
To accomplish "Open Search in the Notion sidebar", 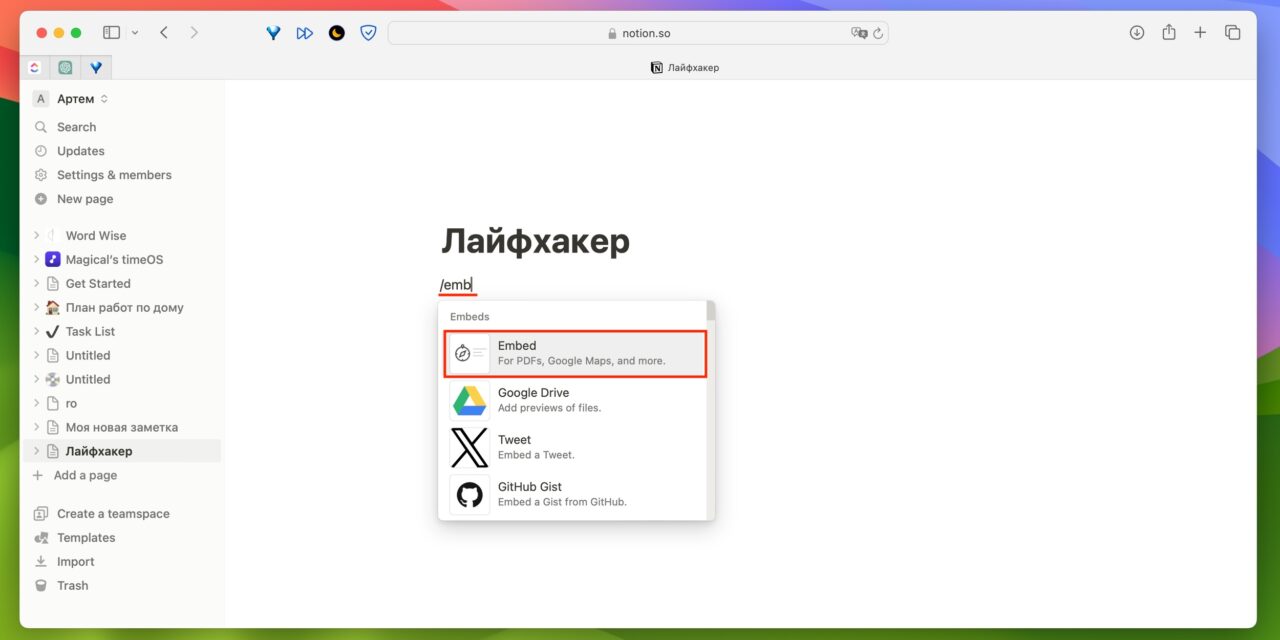I will point(76,127).
